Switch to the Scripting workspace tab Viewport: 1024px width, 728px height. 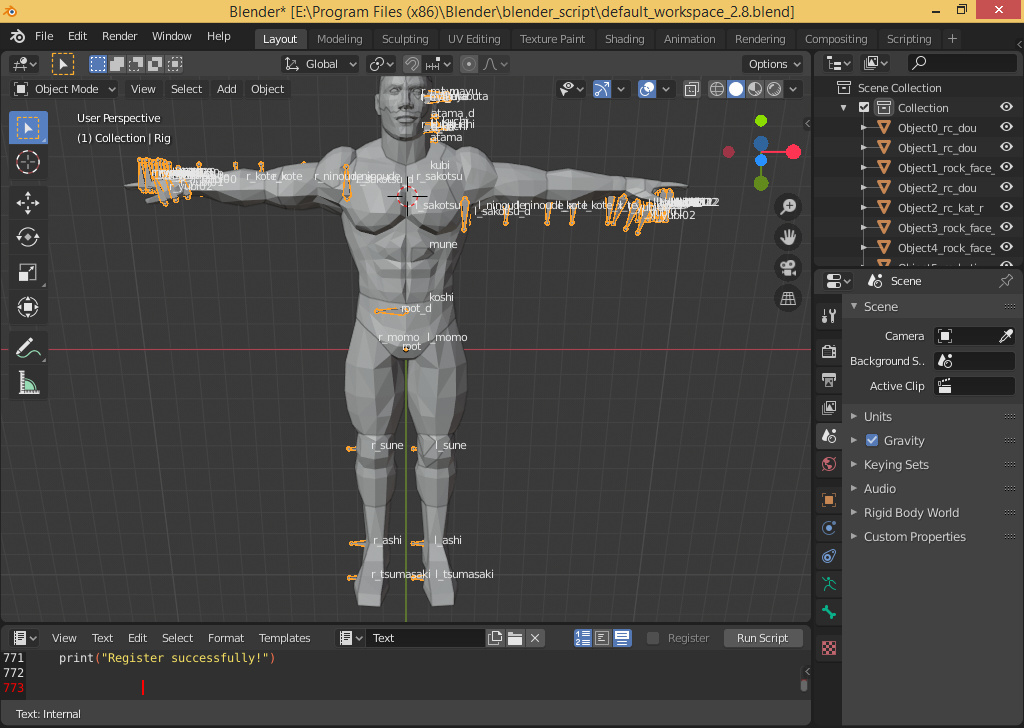(x=909, y=39)
